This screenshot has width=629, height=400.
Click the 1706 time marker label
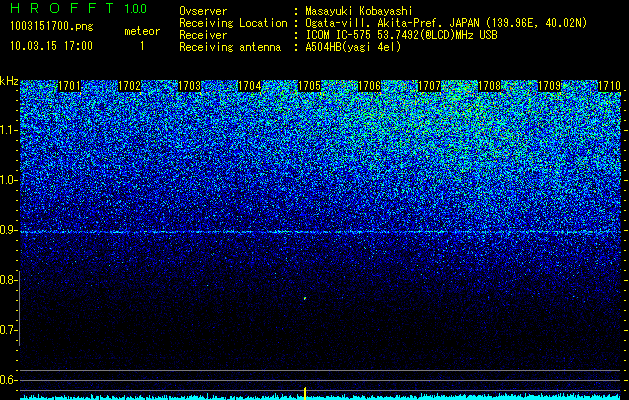[369, 86]
